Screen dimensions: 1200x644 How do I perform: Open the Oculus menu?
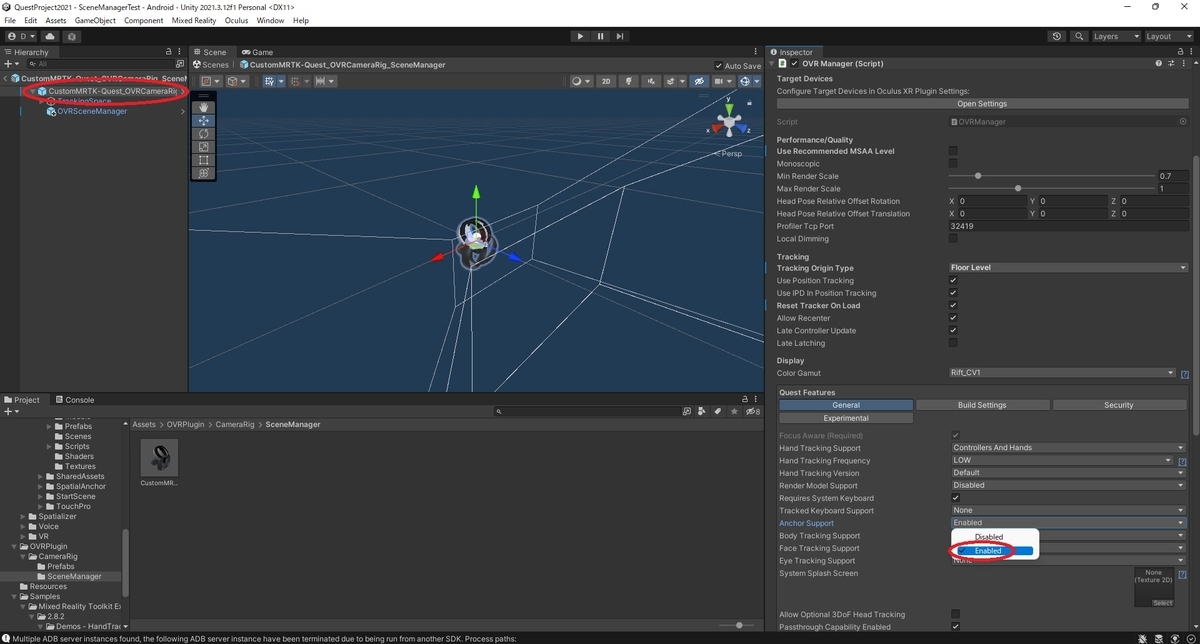pos(236,20)
